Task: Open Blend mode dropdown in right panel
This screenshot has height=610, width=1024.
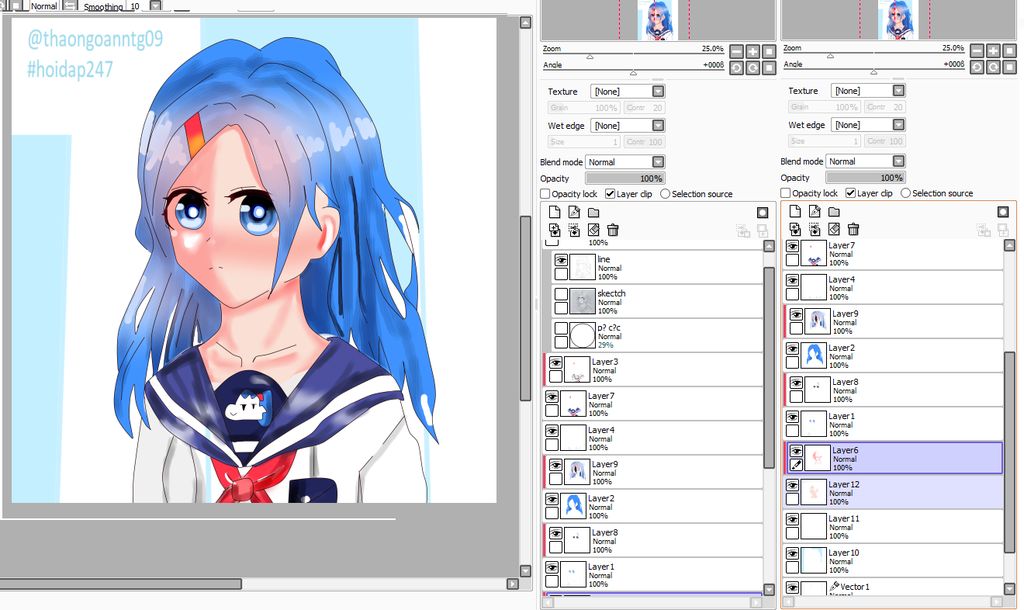Action: coord(899,161)
